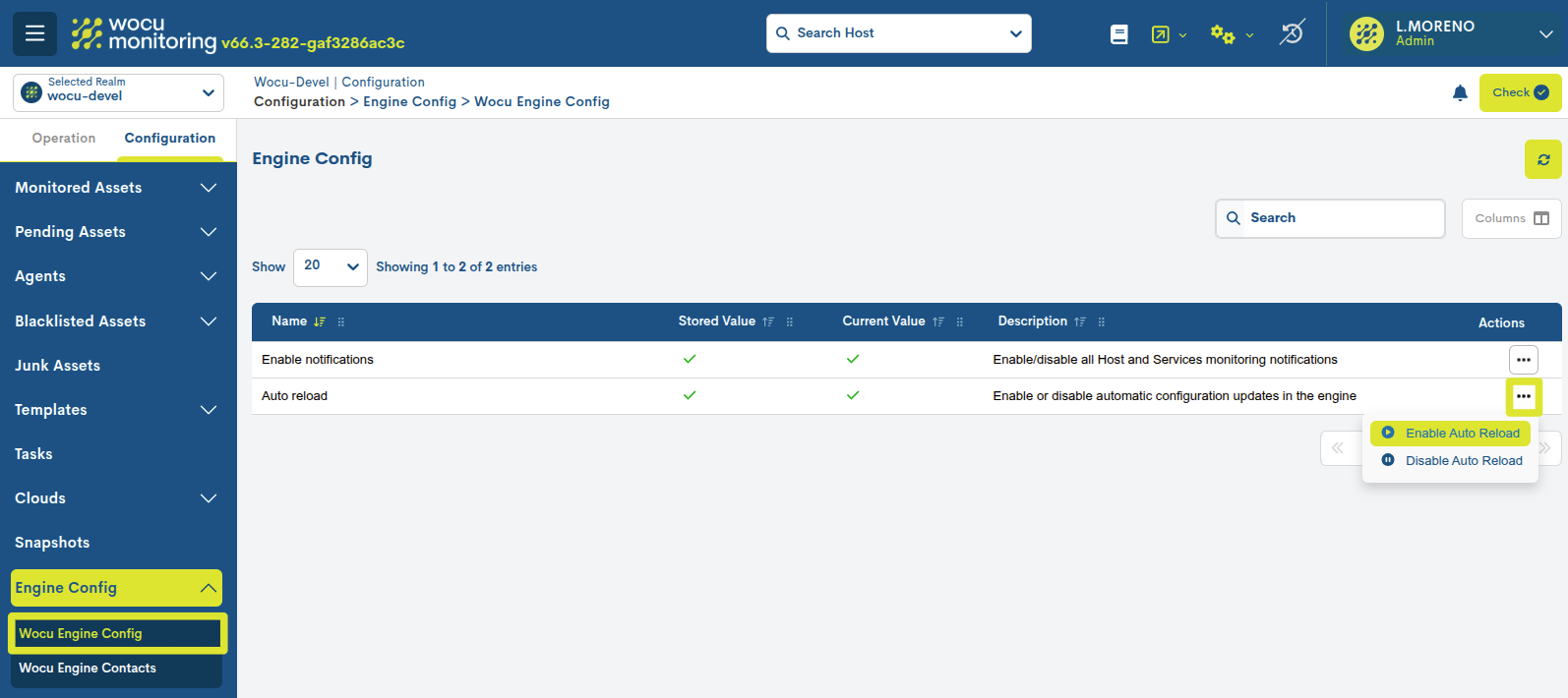Open the hamburger menu in the header

[34, 33]
